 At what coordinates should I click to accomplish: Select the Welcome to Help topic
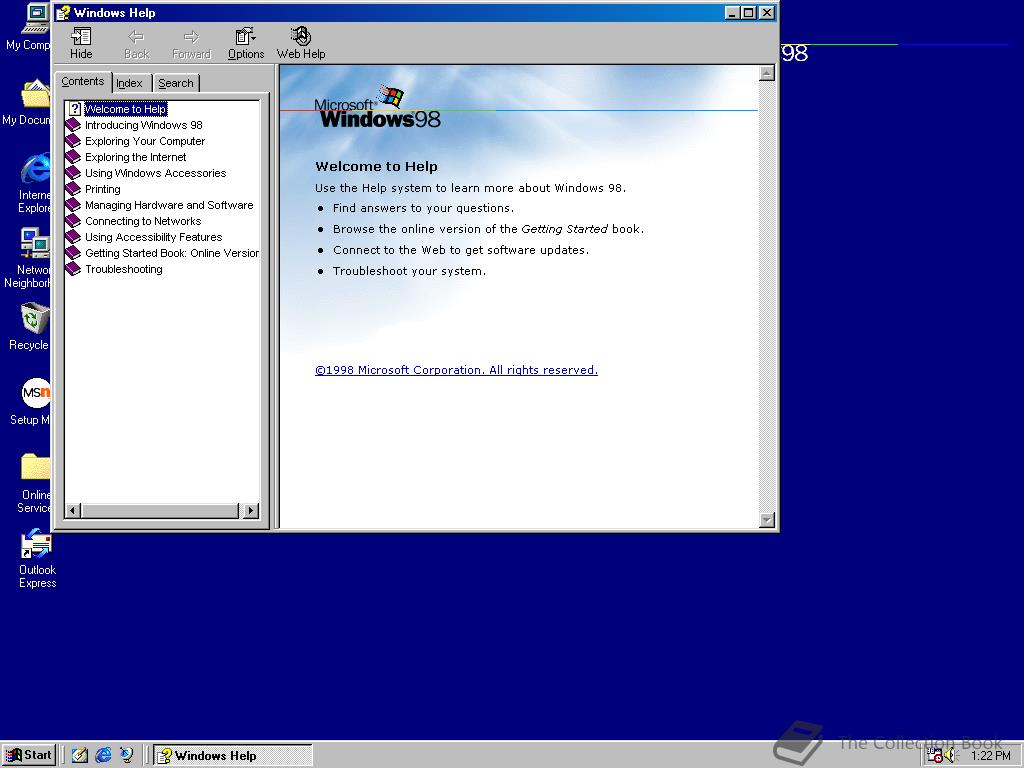125,109
